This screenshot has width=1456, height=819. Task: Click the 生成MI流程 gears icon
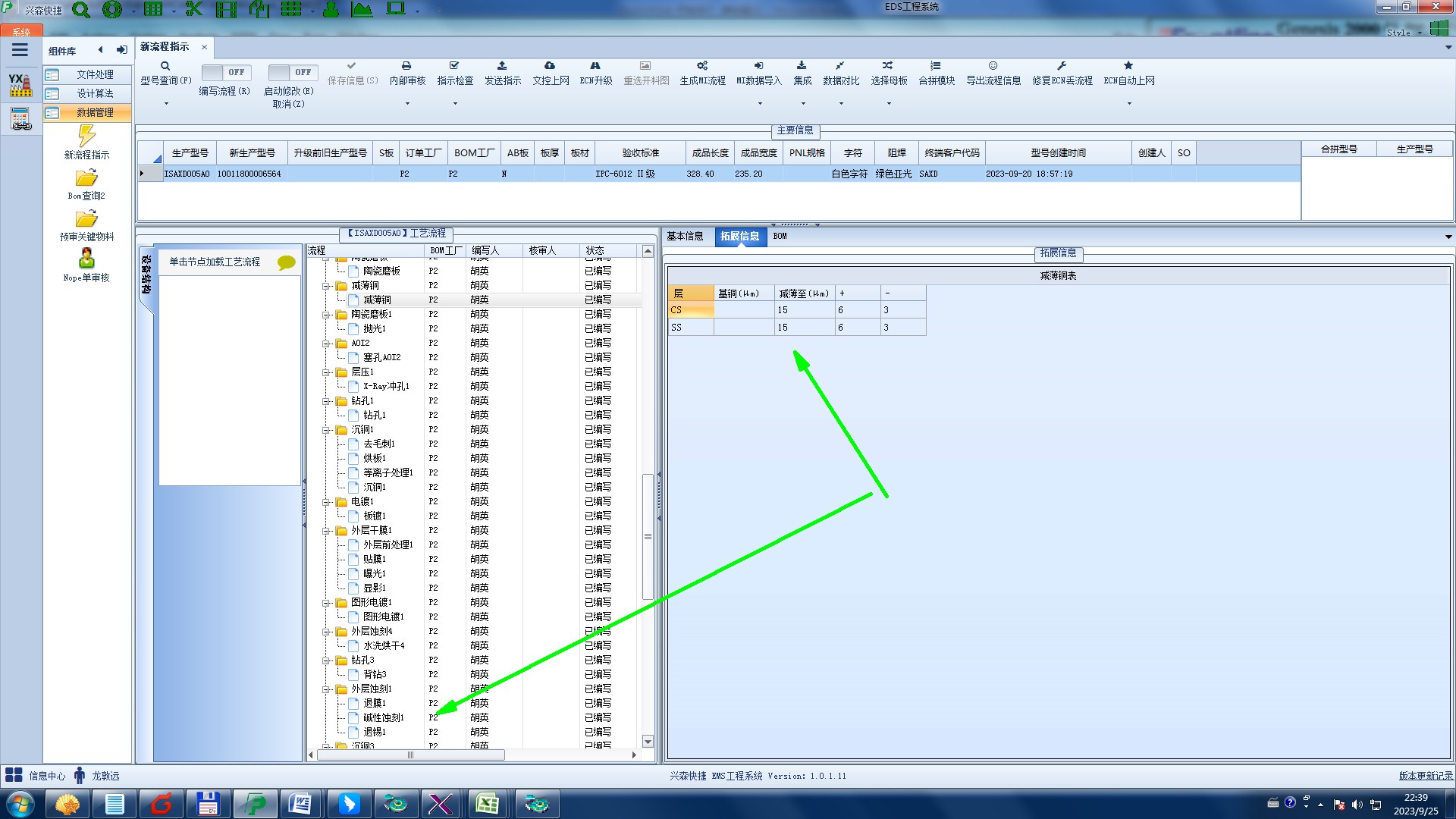[x=702, y=66]
